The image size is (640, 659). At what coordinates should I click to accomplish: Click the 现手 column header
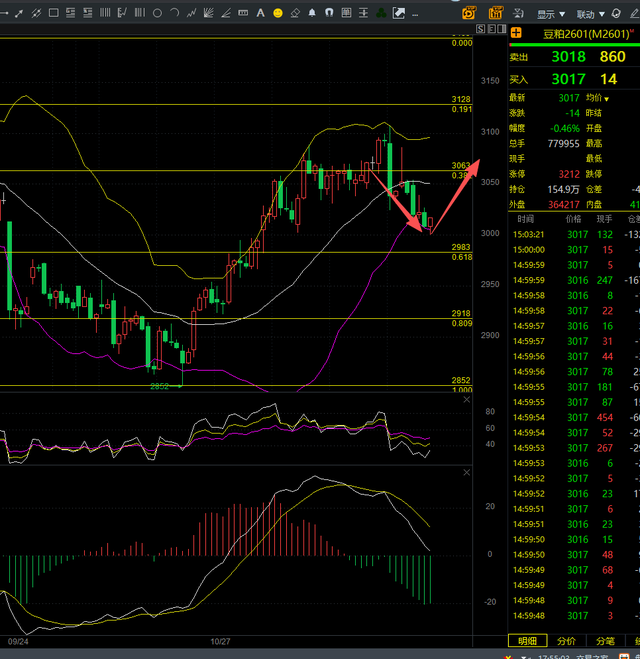604,219
